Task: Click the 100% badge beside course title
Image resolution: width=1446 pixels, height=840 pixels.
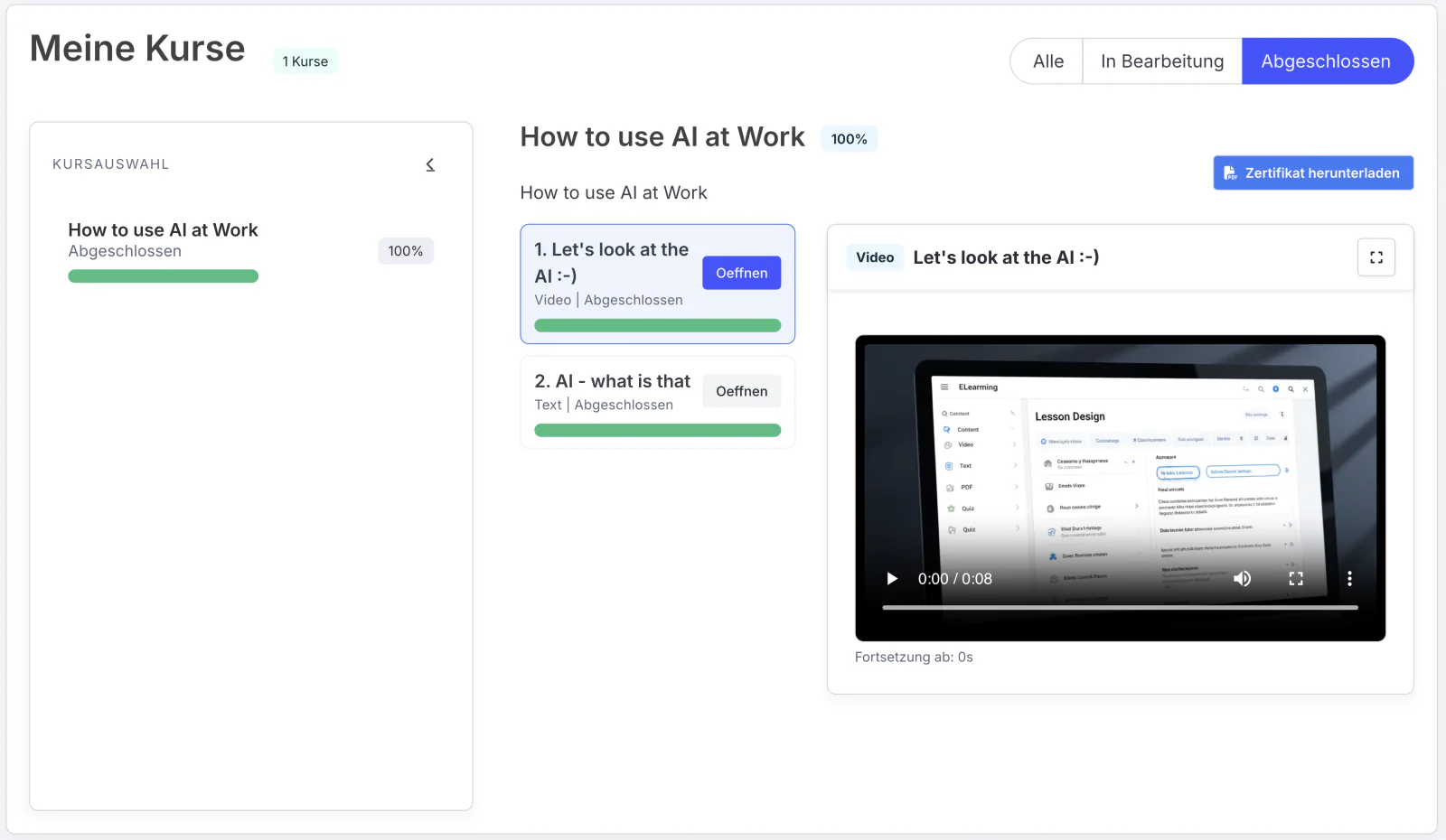Action: tap(850, 139)
